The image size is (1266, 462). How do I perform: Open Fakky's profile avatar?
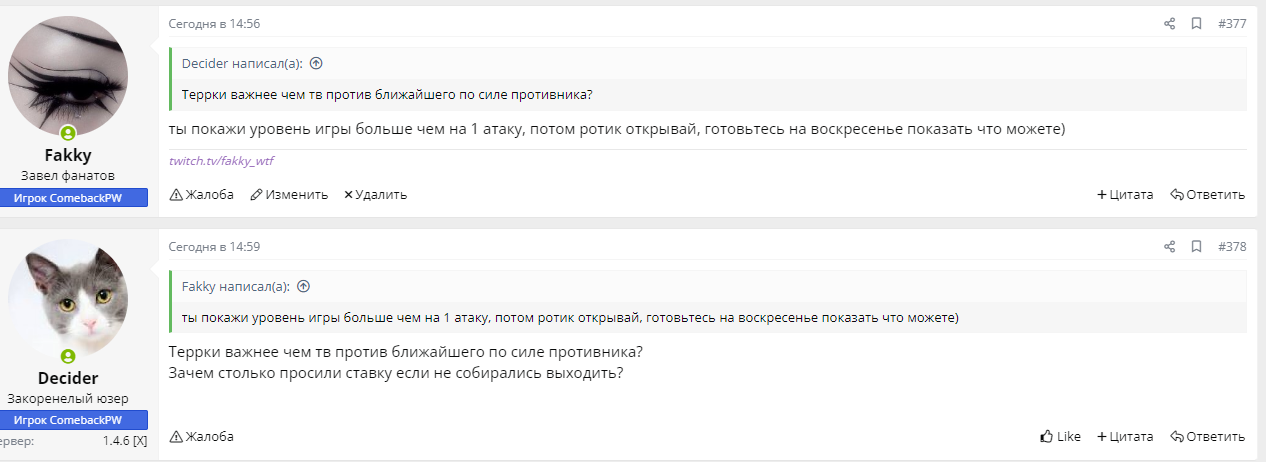tap(68, 76)
